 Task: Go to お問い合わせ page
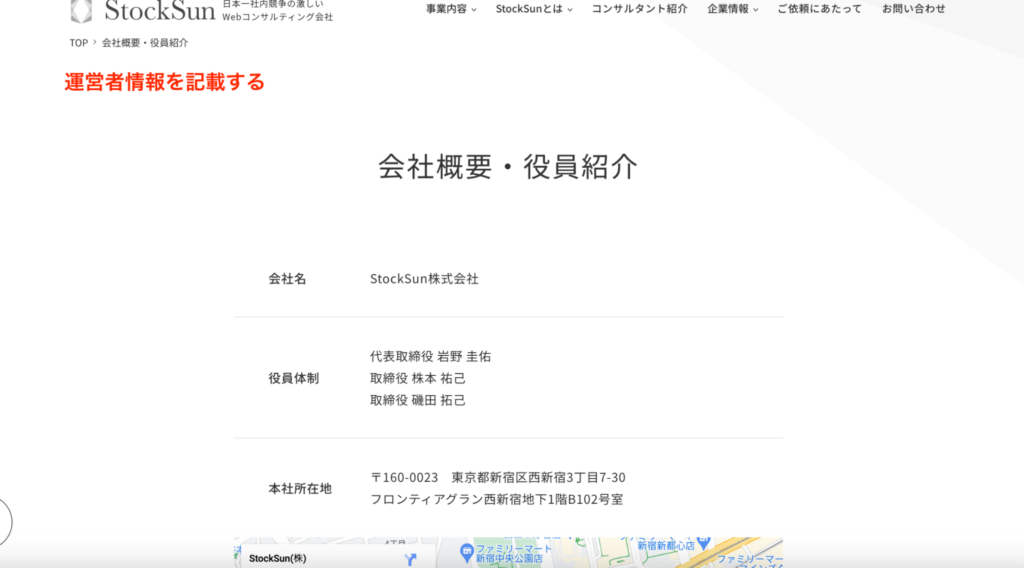click(x=914, y=8)
